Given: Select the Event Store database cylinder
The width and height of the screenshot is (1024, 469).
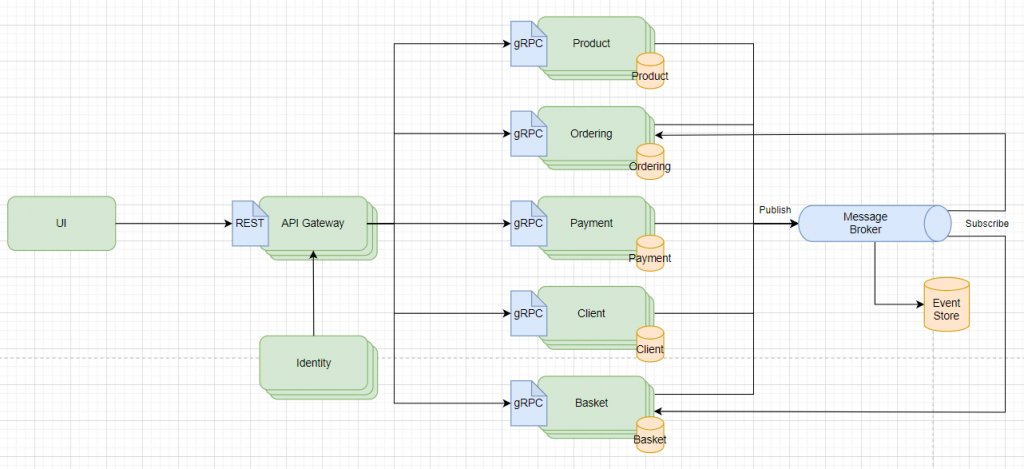Looking at the screenshot, I should (x=946, y=304).
